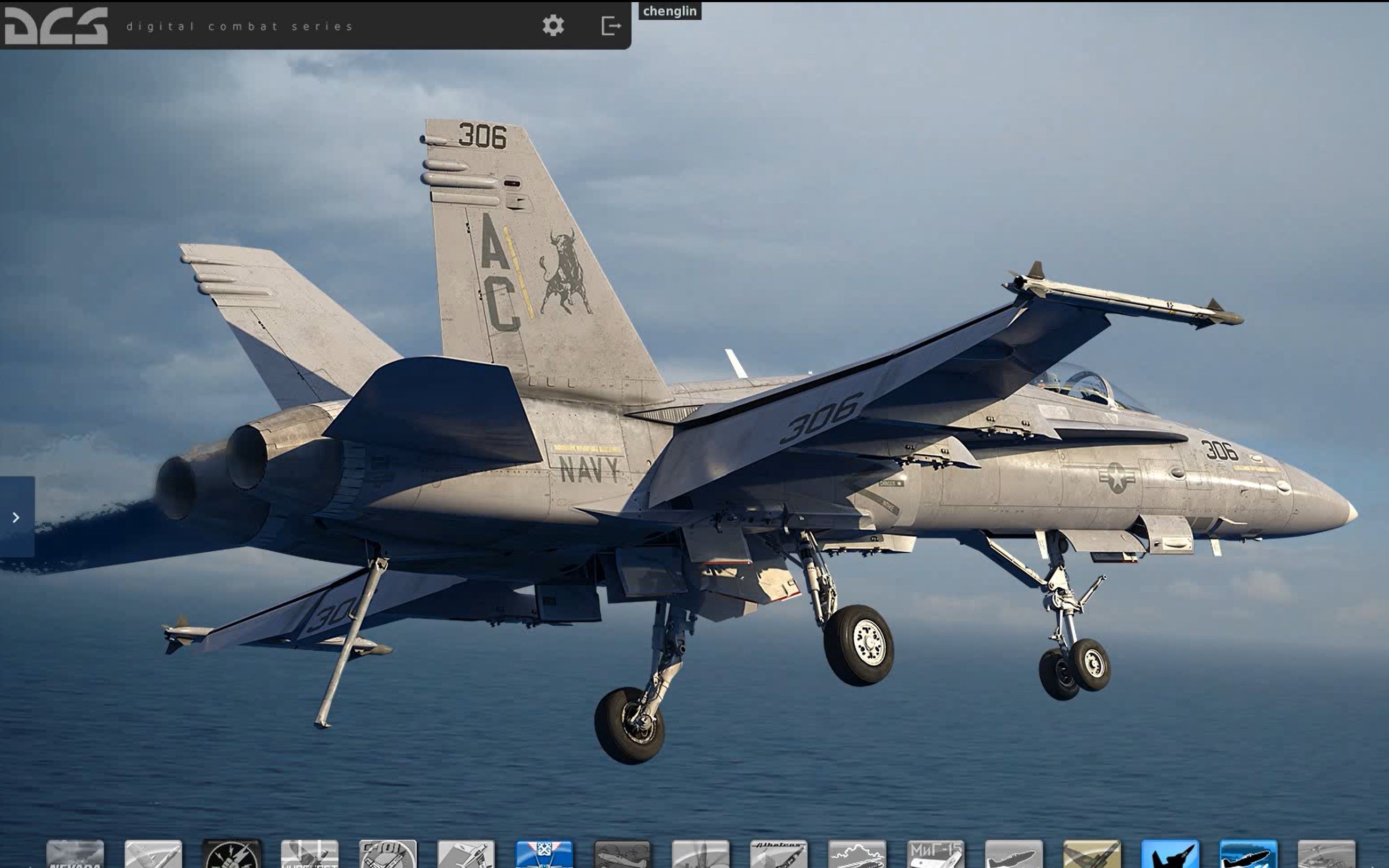Viewport: 1389px width, 868px height.
Task: Select the dark bomber aircraft module icon
Action: [x=623, y=854]
